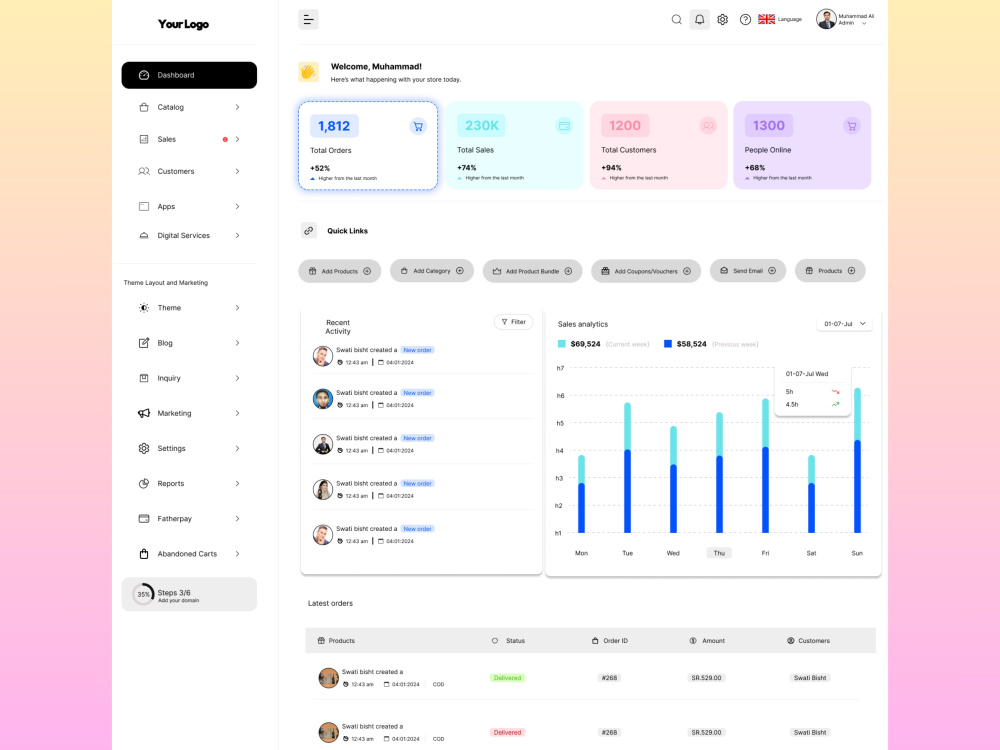Click the Muhammad Ali profile avatar

(827, 19)
